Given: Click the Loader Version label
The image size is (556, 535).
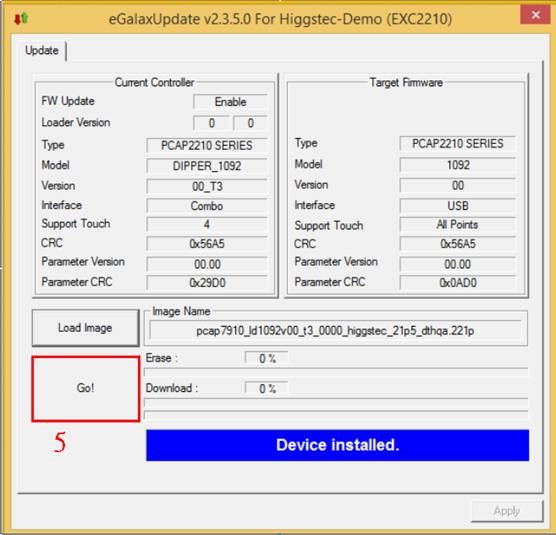Looking at the screenshot, I should click(x=76, y=122).
